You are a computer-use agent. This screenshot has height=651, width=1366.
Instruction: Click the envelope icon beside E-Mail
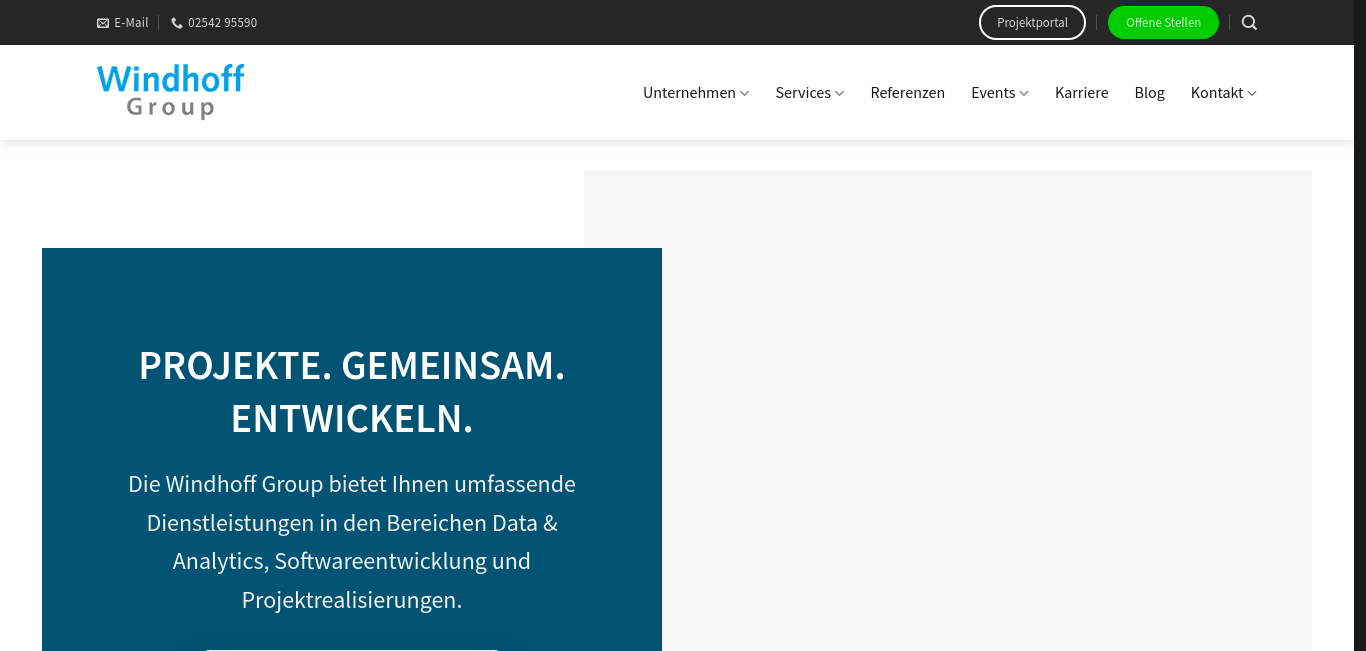(x=103, y=23)
